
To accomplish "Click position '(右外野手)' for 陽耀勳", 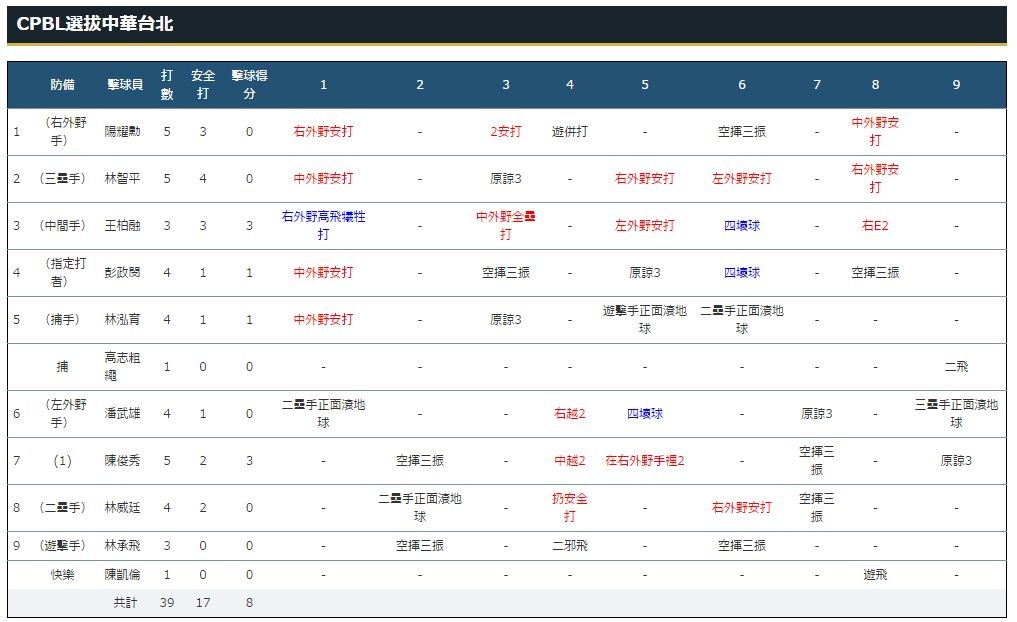I will 62,132.
